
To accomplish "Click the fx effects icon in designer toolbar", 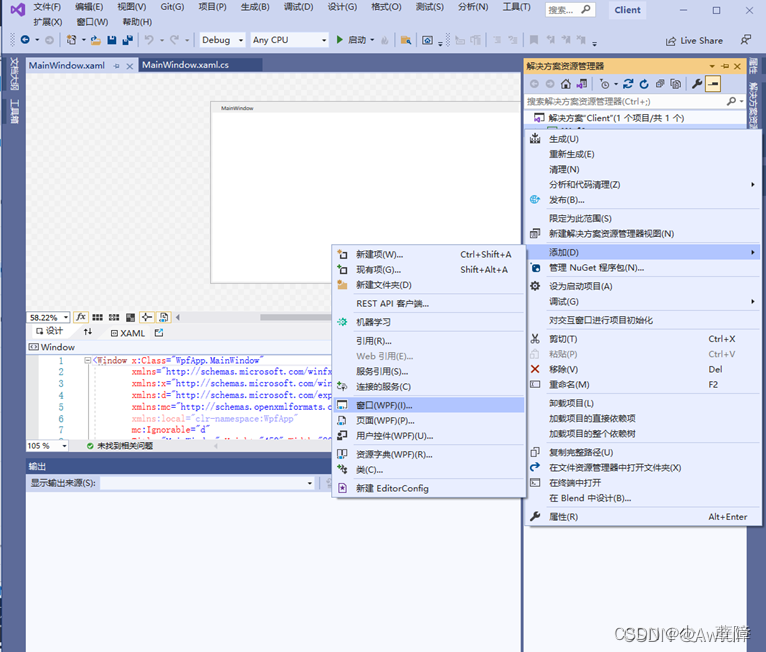I will pos(81,317).
